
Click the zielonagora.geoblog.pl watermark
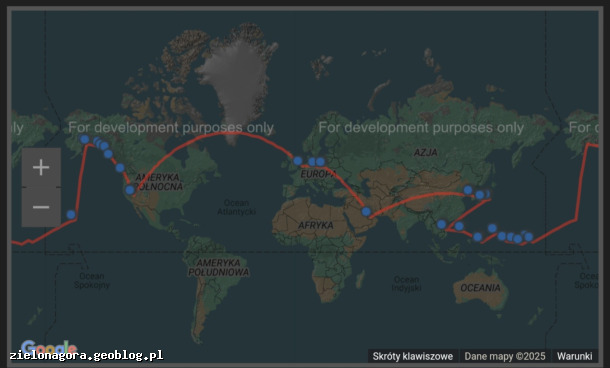click(86, 355)
